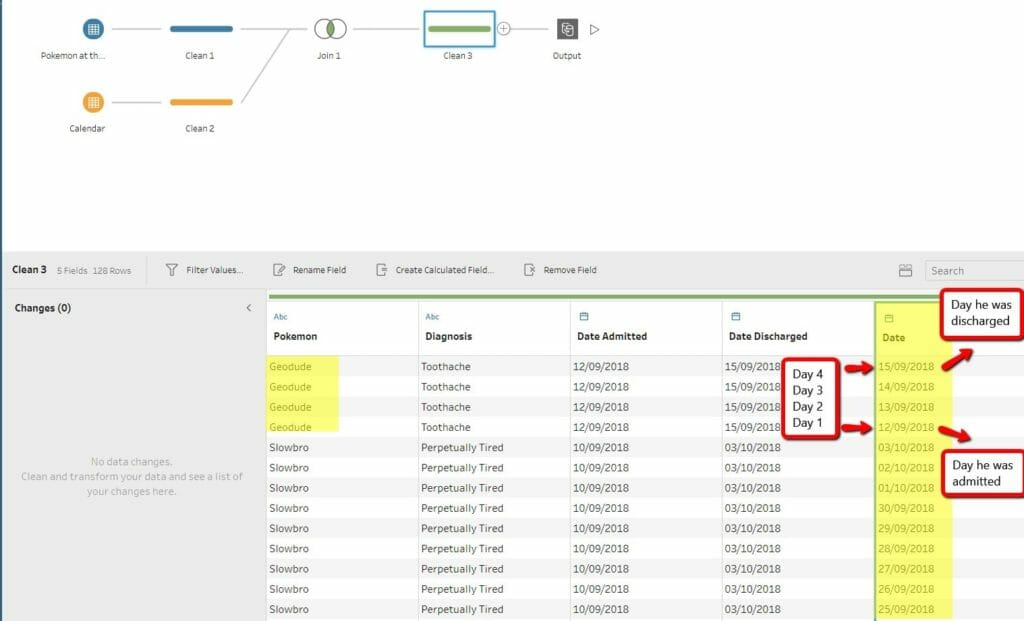Select the Diagnosis column header

coord(449,336)
